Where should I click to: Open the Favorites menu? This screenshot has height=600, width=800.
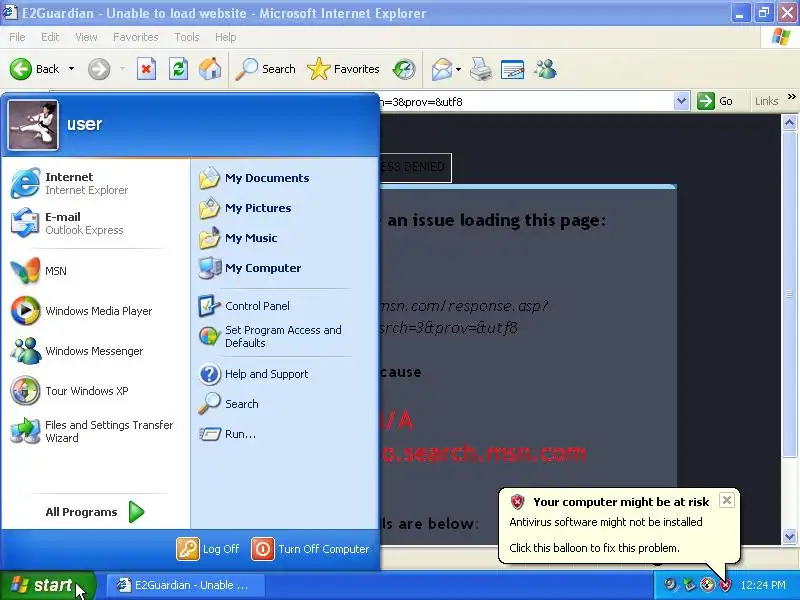pyautogui.click(x=136, y=37)
